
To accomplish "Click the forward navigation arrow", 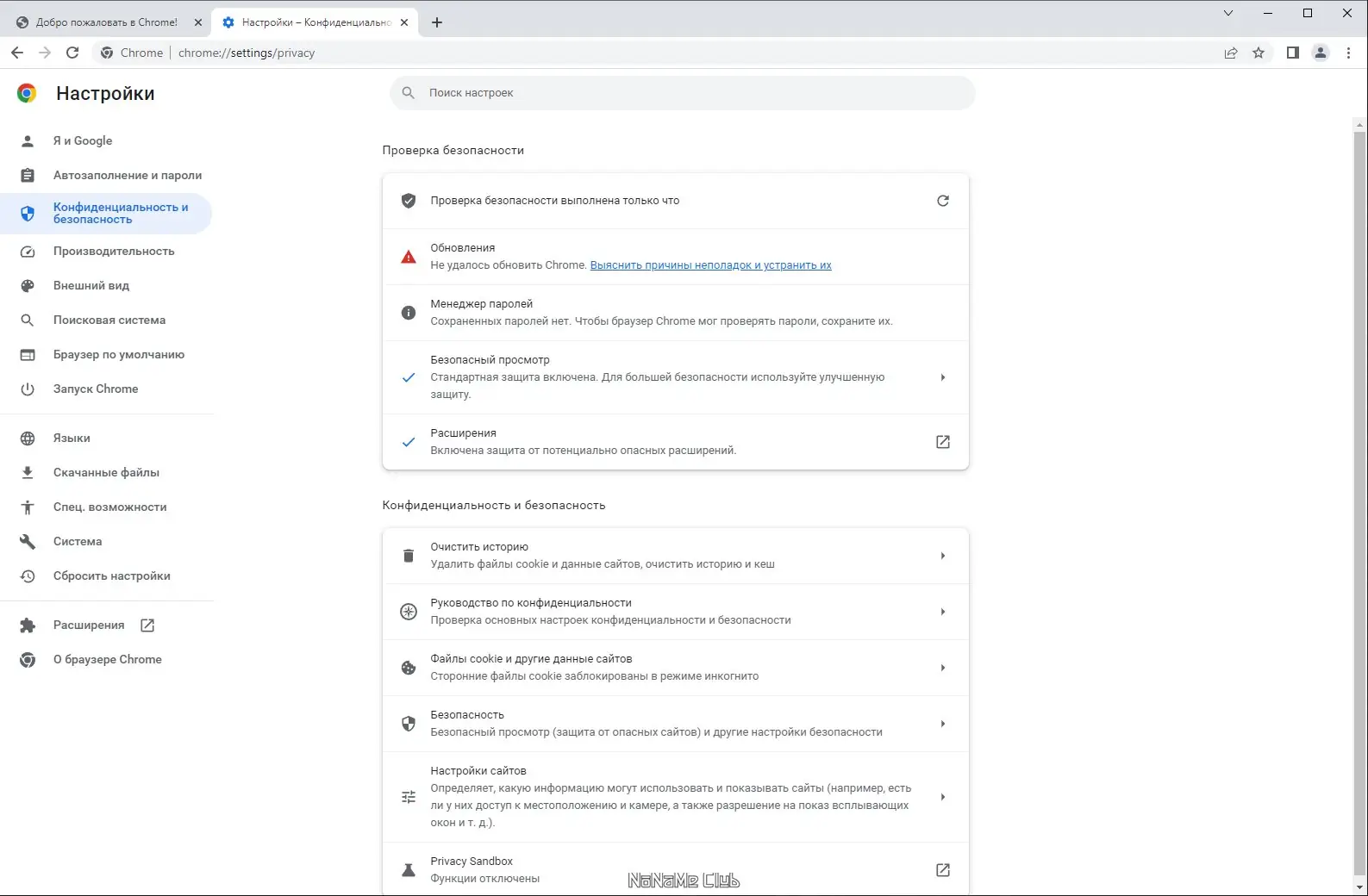I will tap(45, 53).
